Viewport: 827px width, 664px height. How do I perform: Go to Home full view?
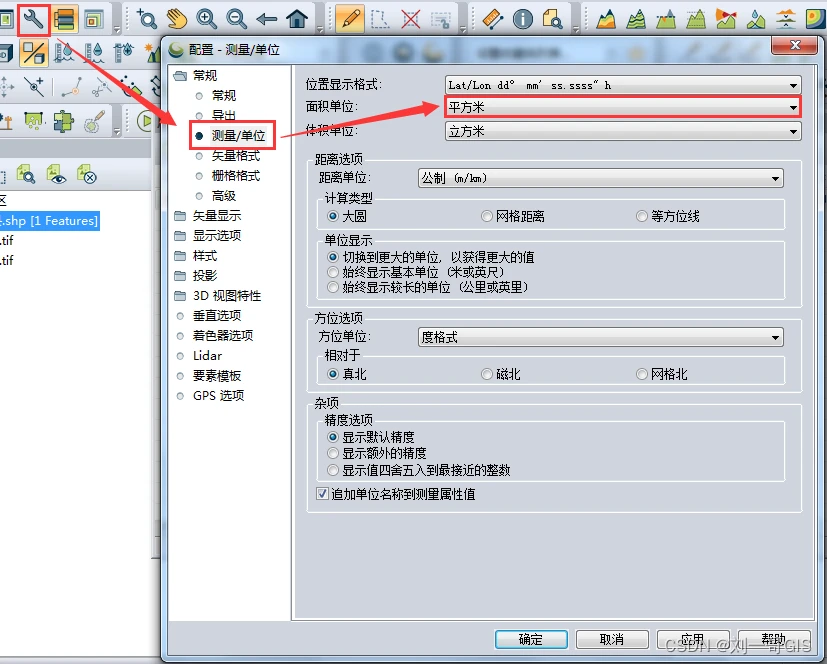(x=297, y=20)
